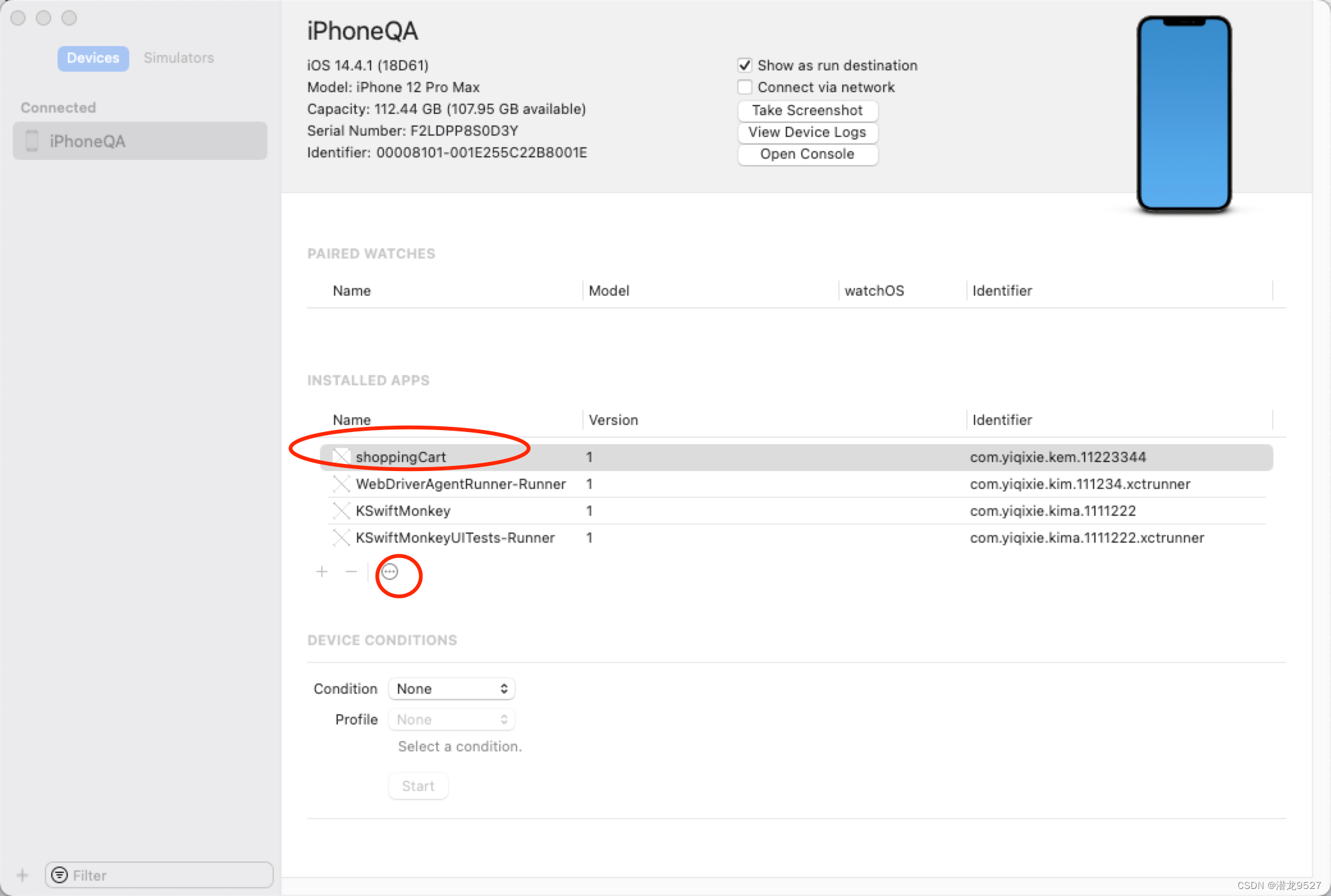Image resolution: width=1331 pixels, height=896 pixels.
Task: Select the Devices tab
Action: click(93, 58)
